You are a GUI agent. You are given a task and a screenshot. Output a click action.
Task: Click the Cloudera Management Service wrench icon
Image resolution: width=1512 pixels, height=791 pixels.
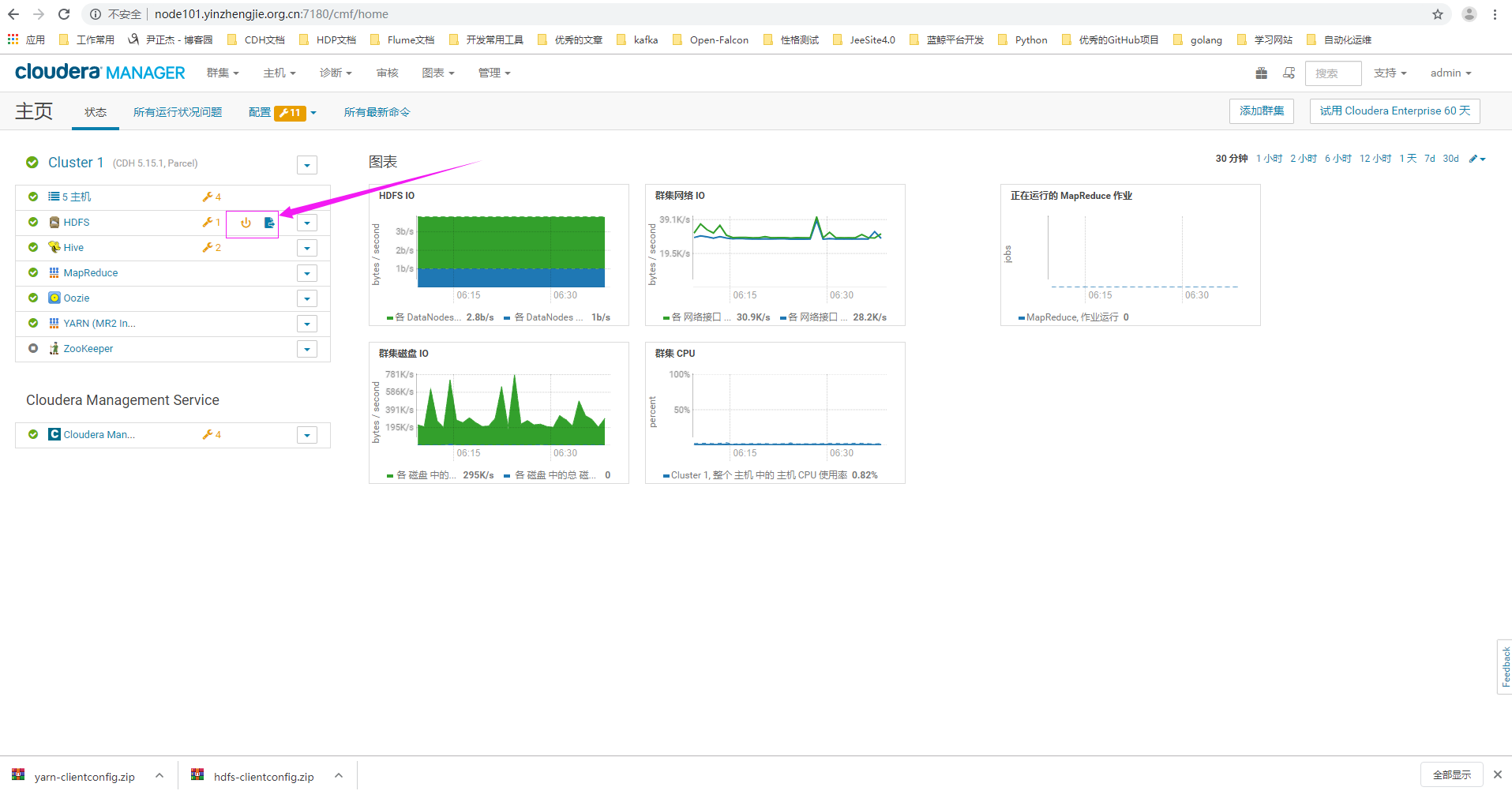click(x=208, y=435)
